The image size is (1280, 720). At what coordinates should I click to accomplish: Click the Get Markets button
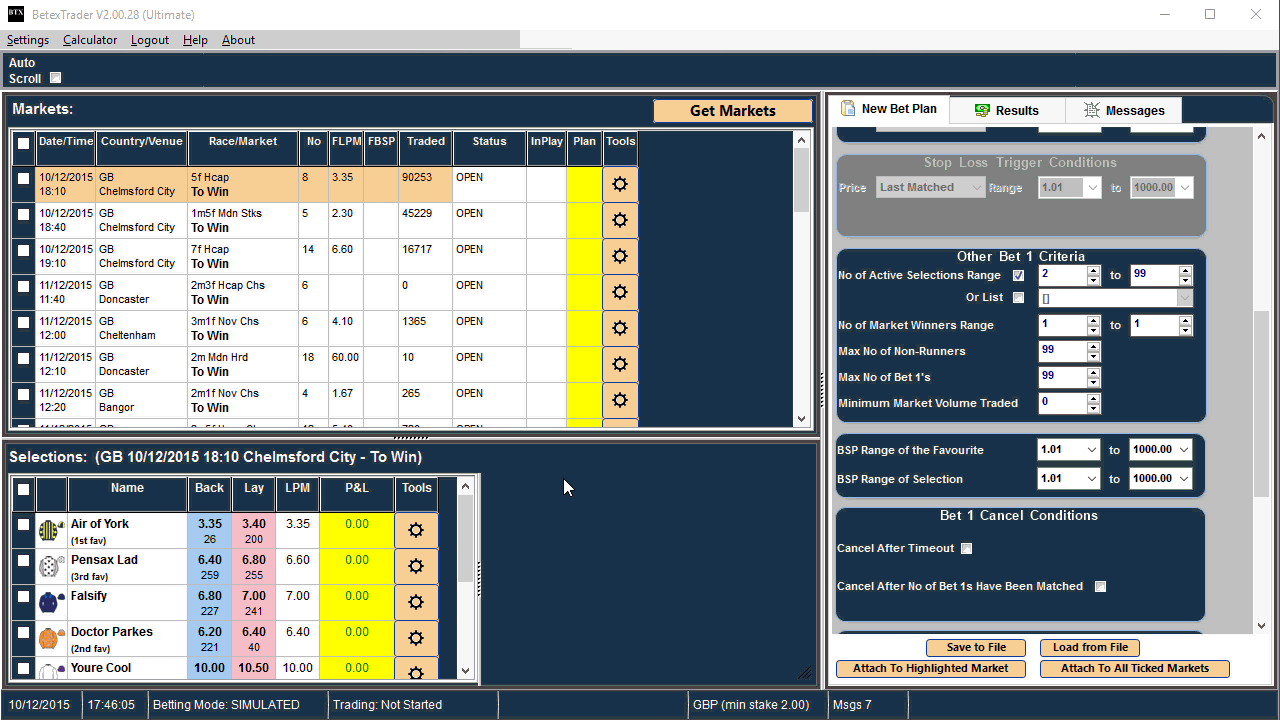point(732,111)
